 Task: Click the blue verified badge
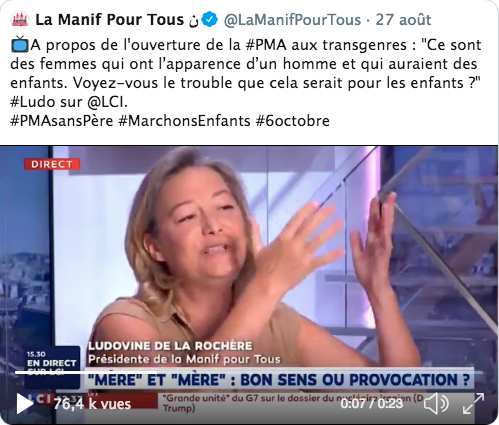pyautogui.click(x=210, y=20)
